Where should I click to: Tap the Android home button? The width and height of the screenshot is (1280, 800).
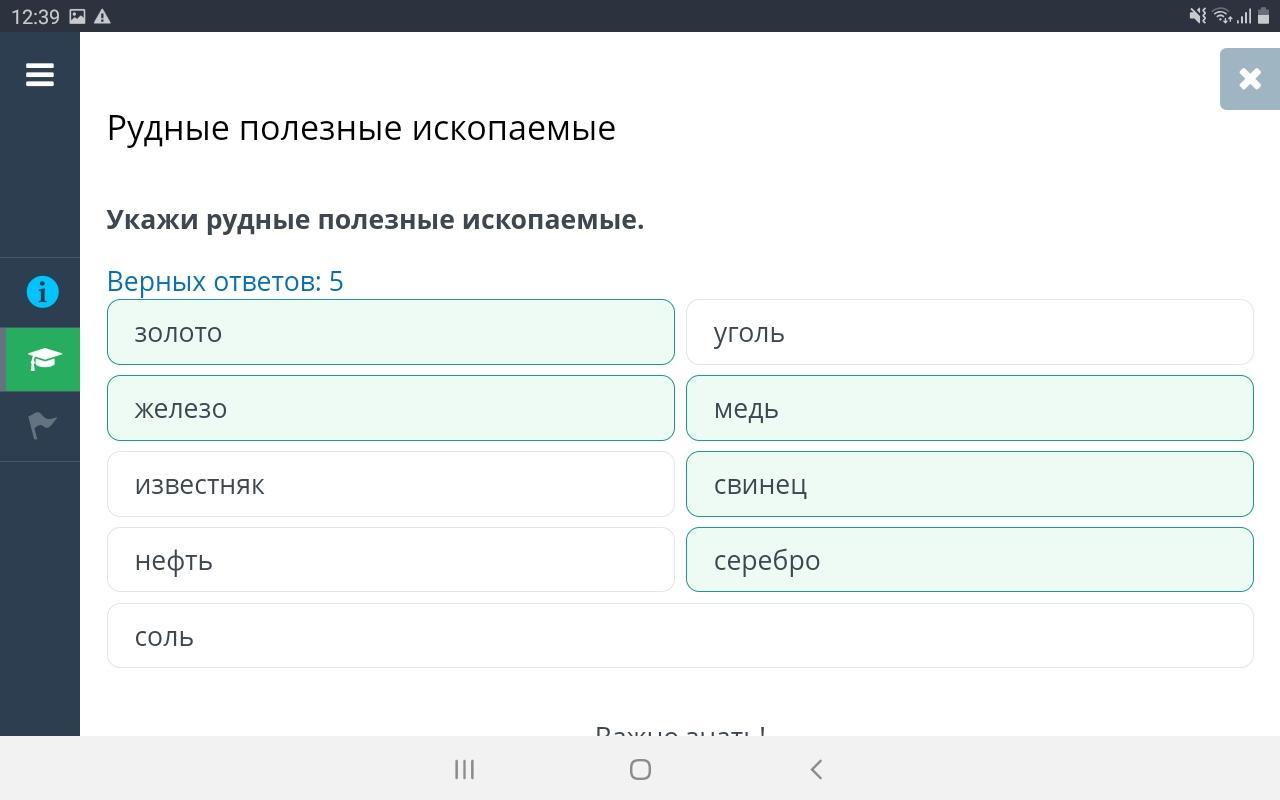640,769
